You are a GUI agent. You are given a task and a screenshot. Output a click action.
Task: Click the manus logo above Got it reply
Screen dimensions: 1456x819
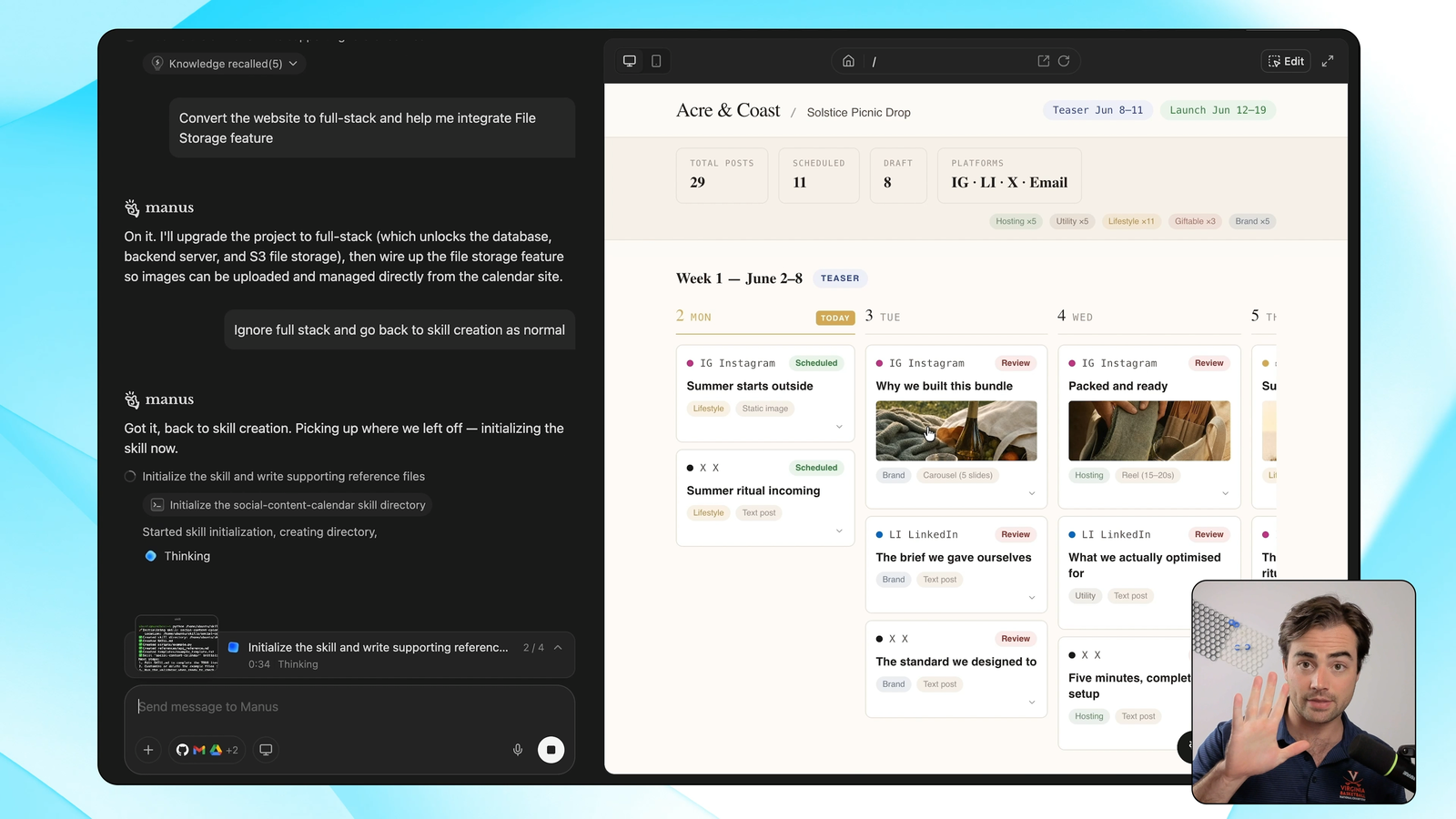coord(159,399)
